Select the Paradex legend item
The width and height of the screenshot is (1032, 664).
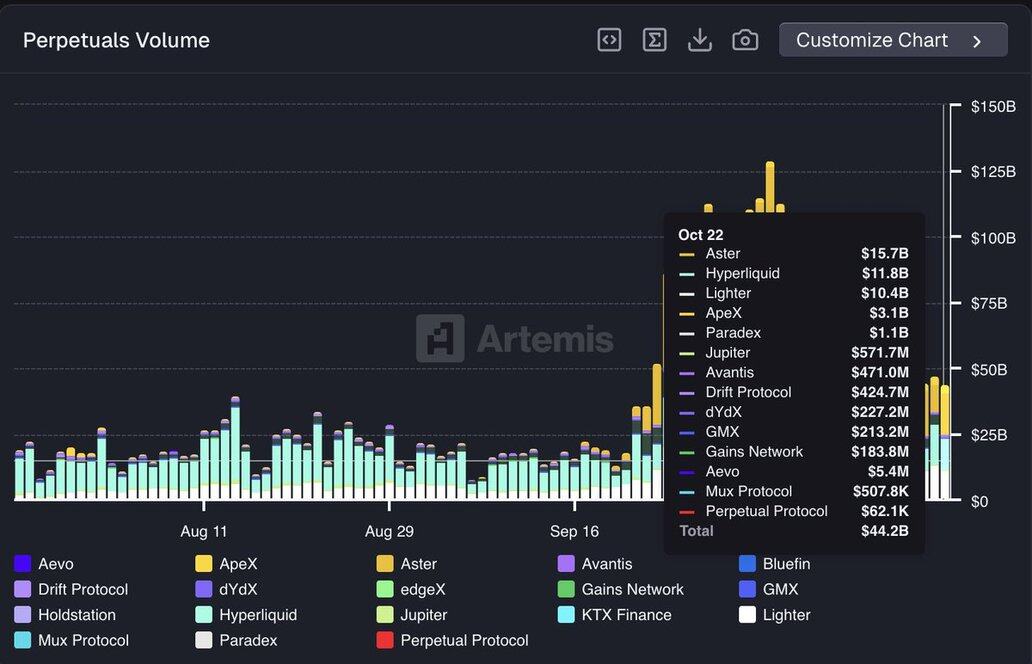248,640
